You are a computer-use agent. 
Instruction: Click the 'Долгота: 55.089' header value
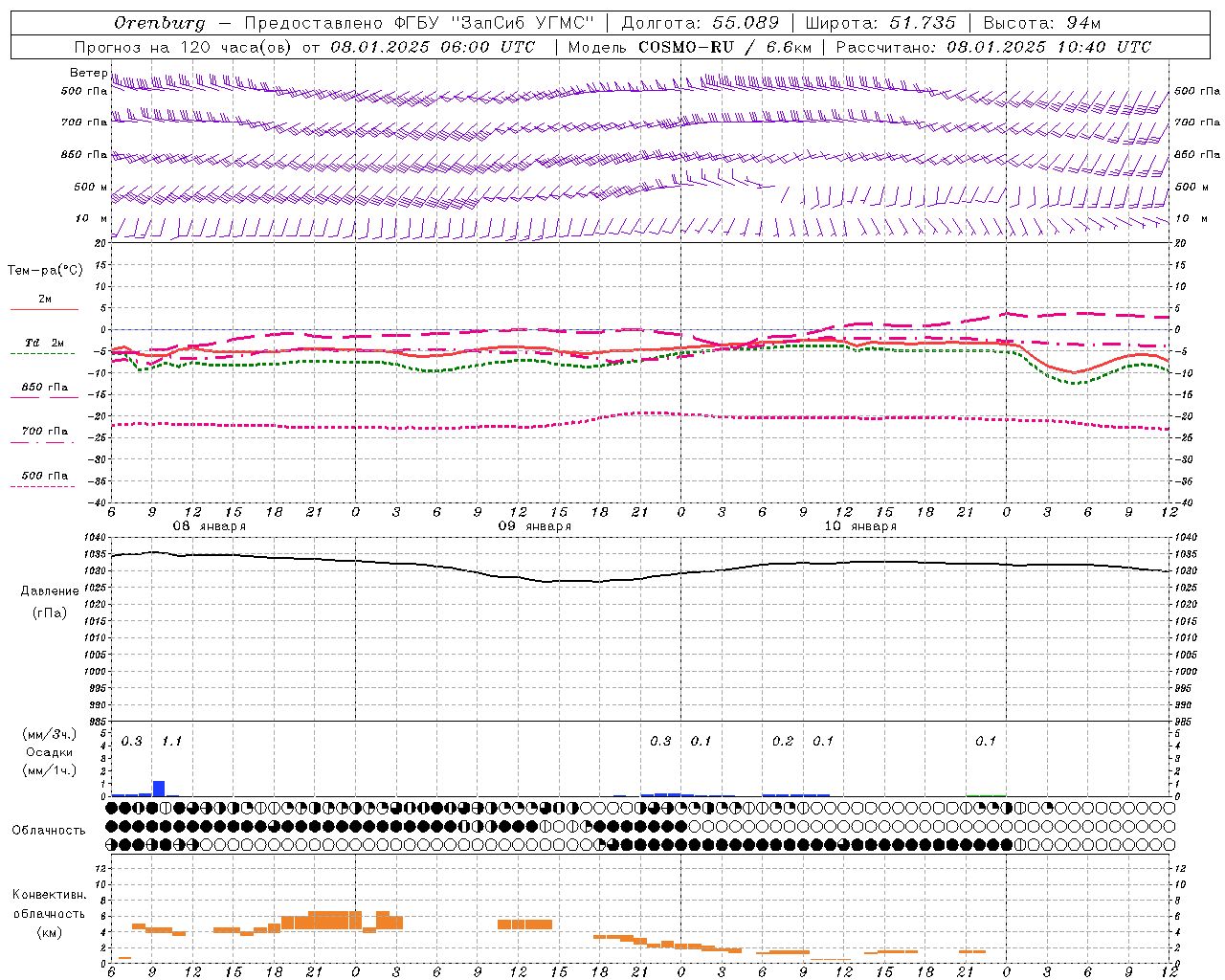point(701,23)
